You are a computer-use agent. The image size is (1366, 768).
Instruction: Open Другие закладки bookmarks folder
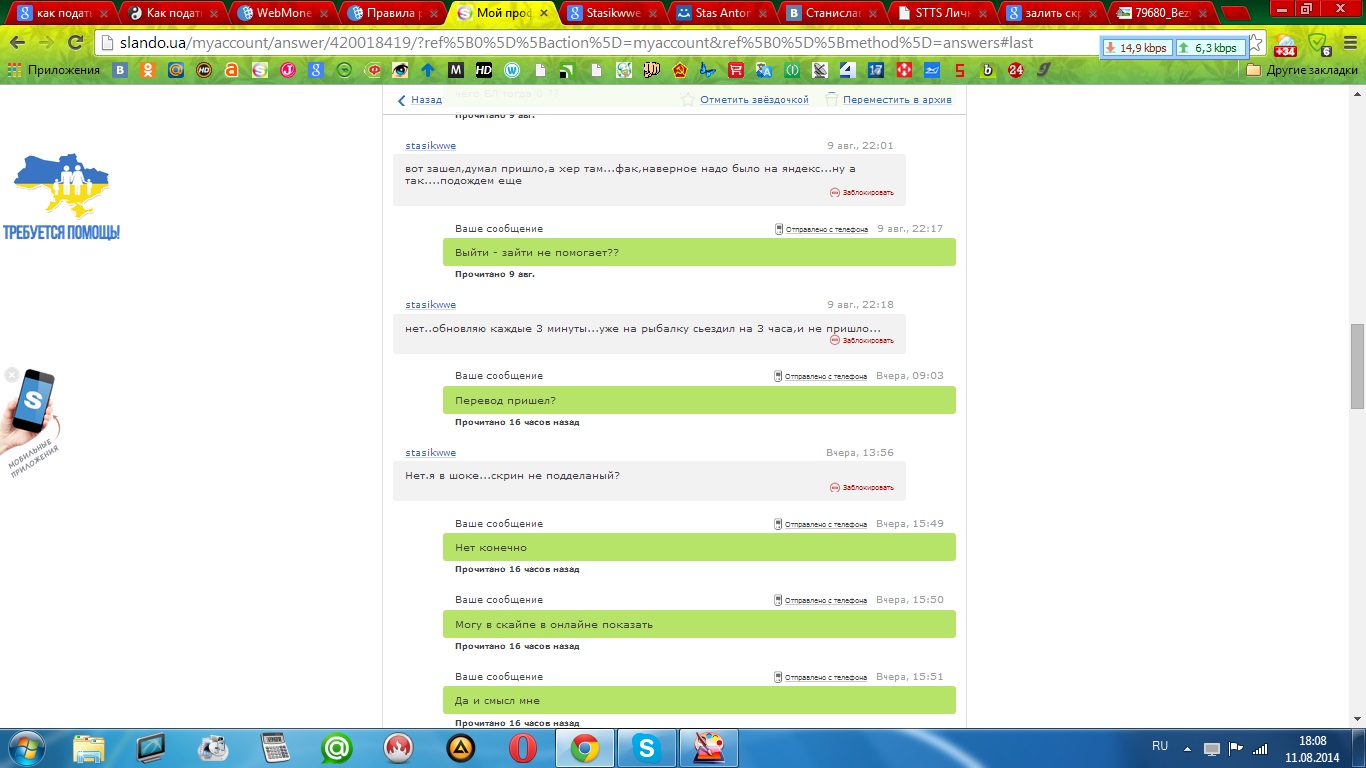(1302, 70)
